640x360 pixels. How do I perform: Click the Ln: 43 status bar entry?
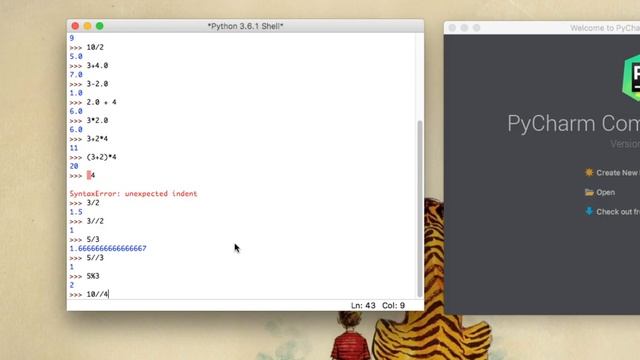point(363,305)
